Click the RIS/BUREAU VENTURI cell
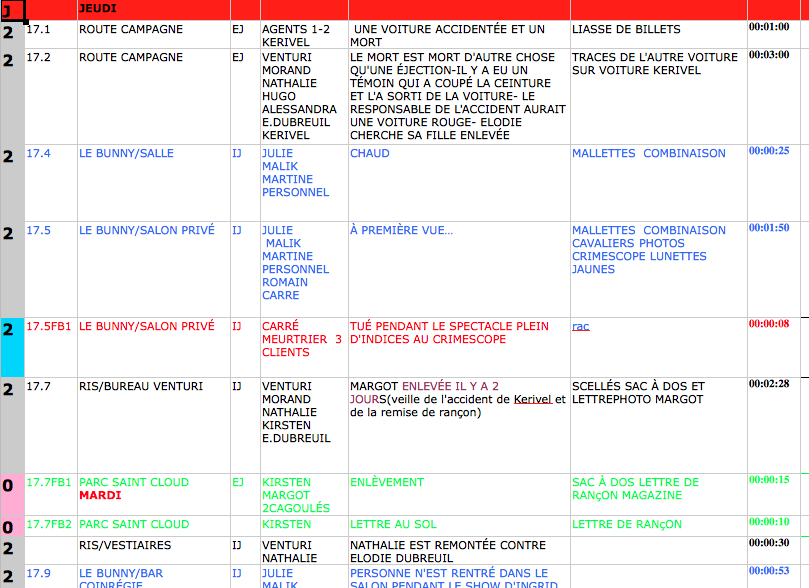The image size is (809, 588). (x=154, y=425)
